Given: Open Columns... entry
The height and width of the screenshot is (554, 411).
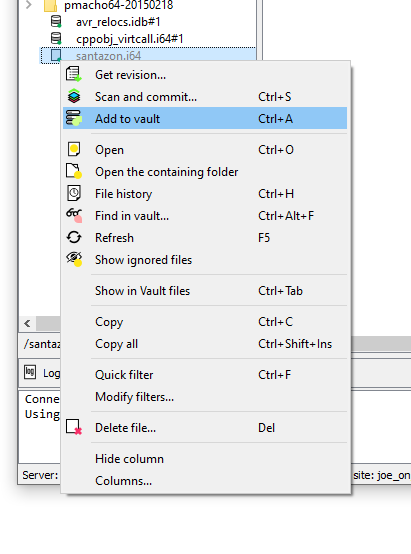Looking at the screenshot, I should coord(205,481).
